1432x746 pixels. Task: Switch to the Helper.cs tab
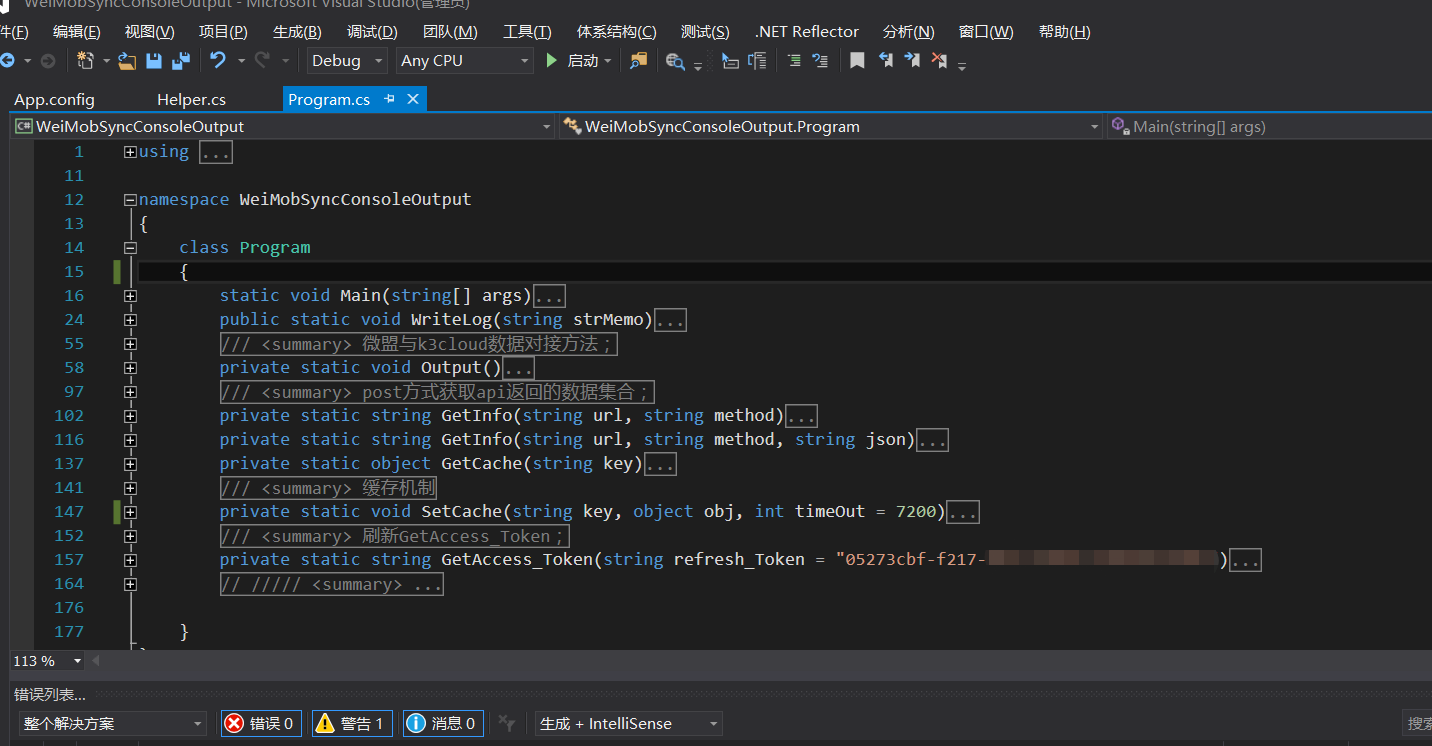pyautogui.click(x=191, y=99)
